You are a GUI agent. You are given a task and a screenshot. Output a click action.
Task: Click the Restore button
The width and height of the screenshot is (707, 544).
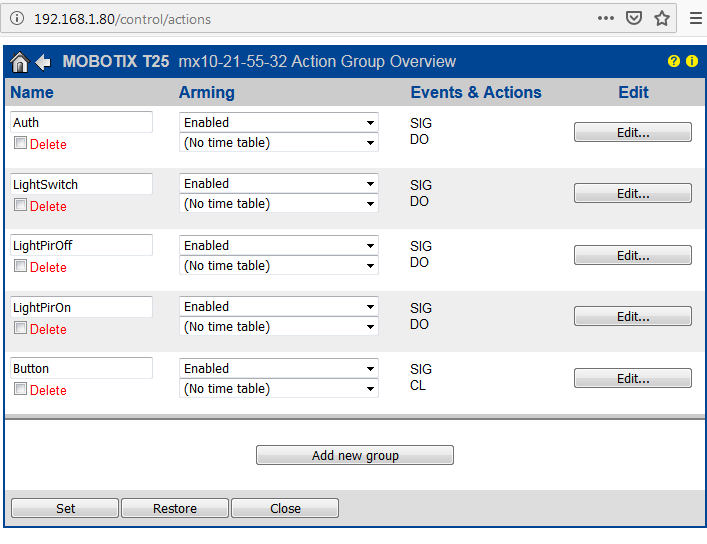click(175, 509)
